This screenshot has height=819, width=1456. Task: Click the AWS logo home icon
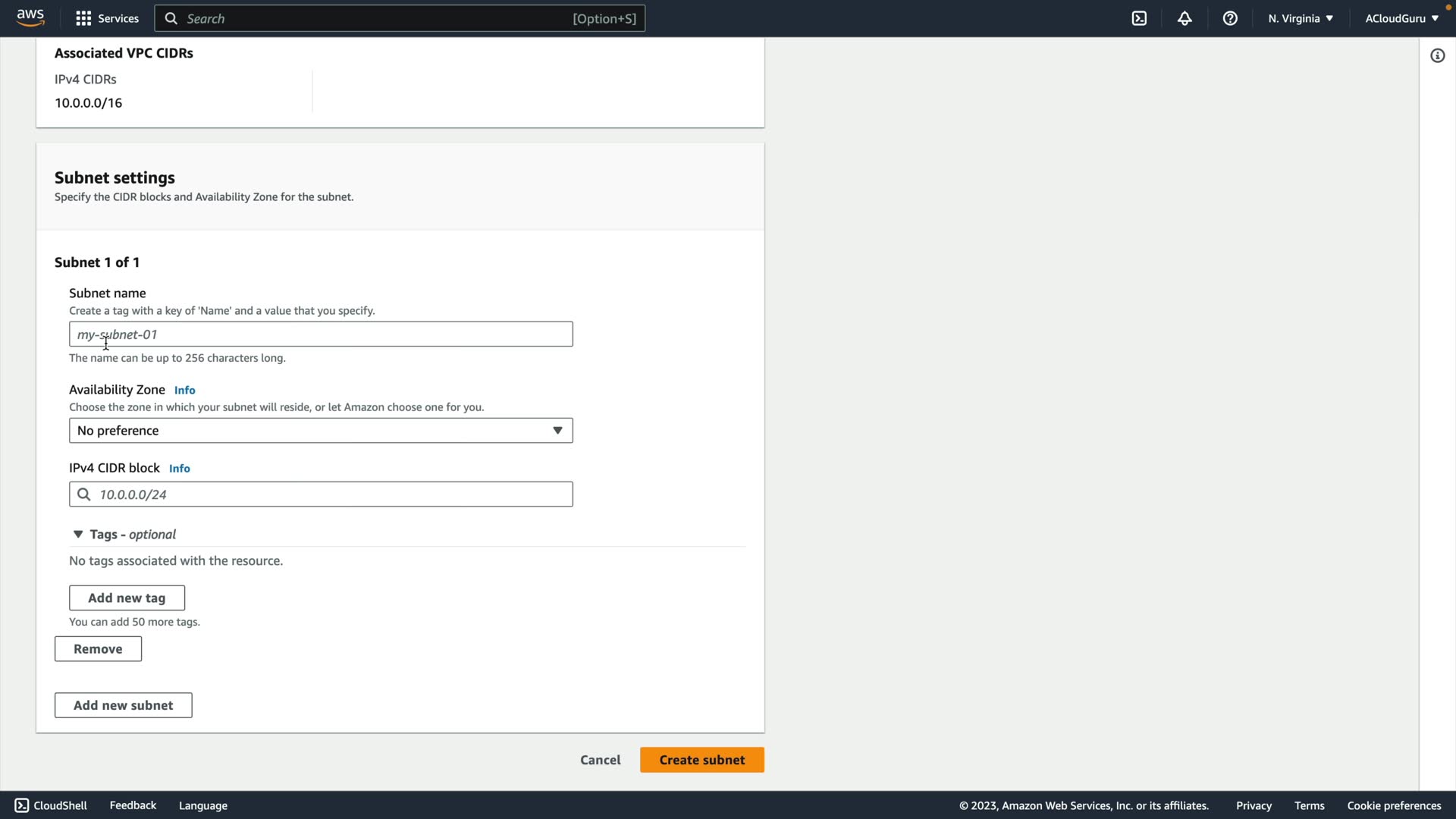pos(30,18)
